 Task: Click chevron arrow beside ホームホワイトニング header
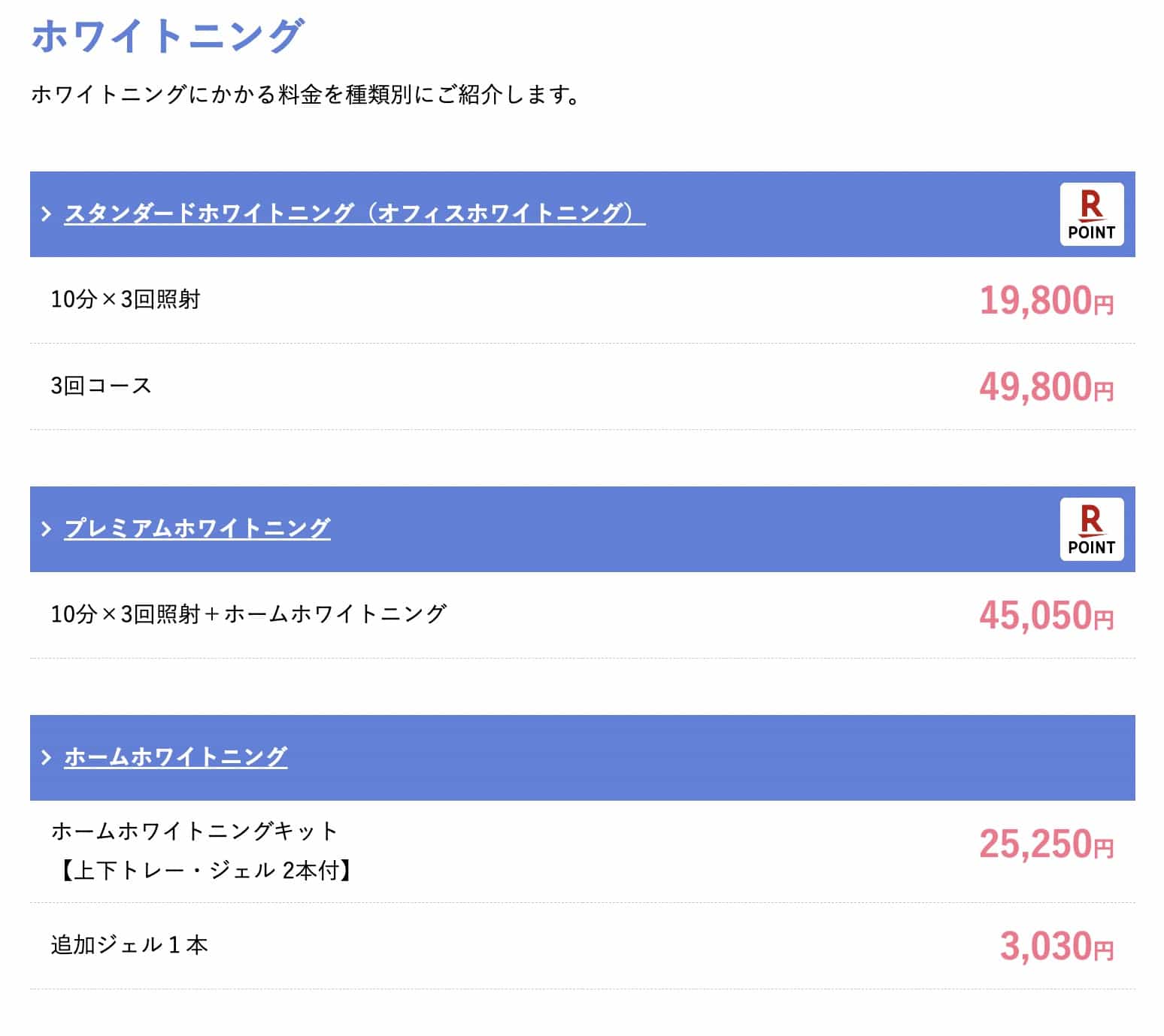[47, 757]
